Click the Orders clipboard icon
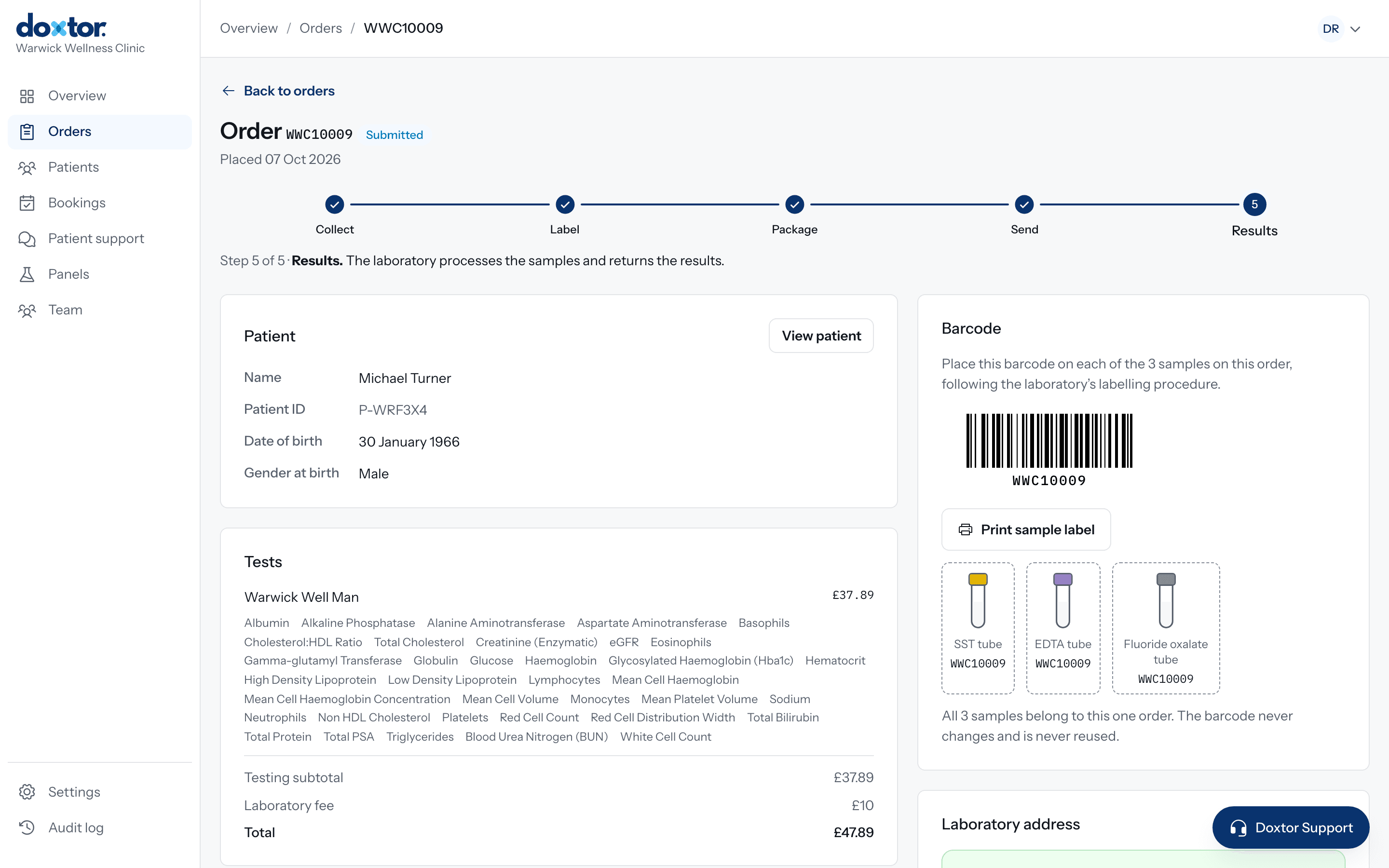 pyautogui.click(x=27, y=132)
